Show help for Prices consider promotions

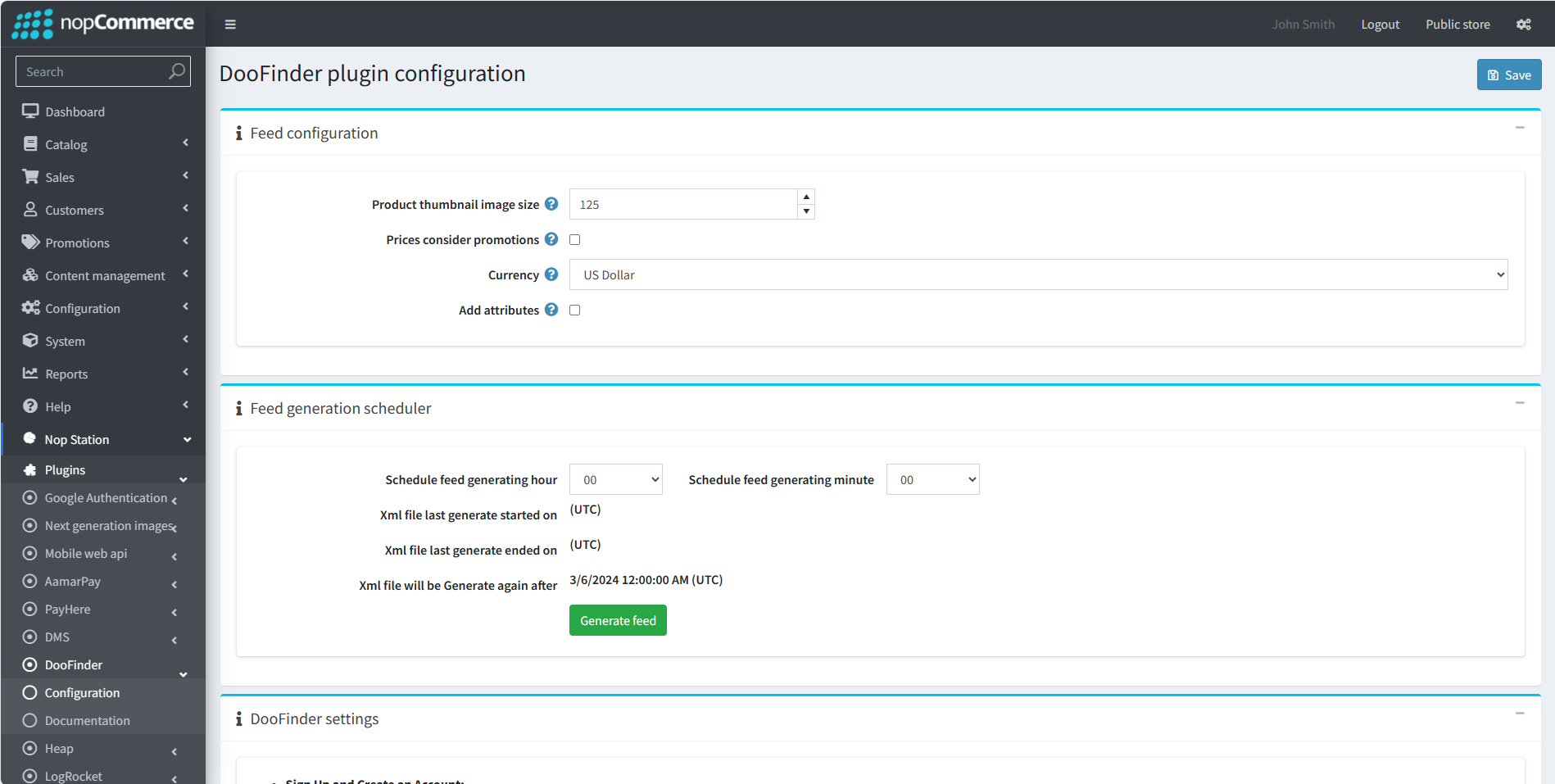551,239
